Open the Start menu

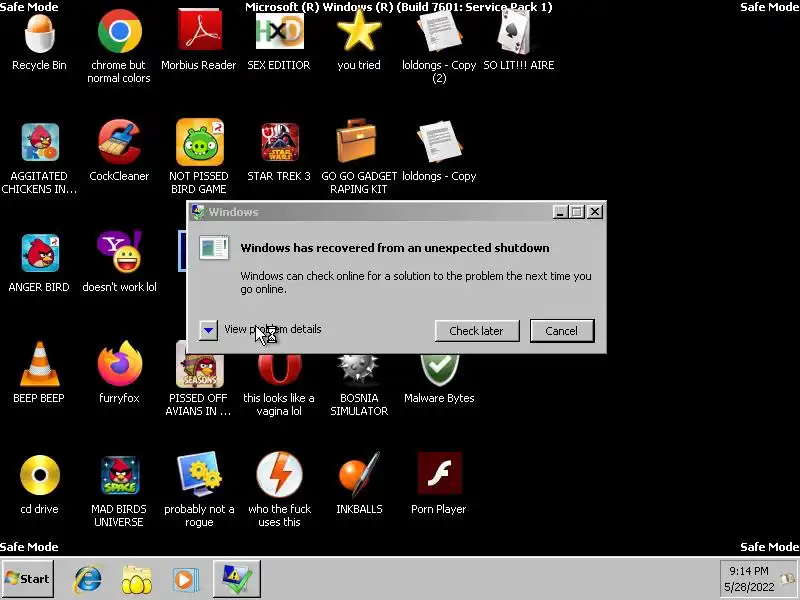coord(28,579)
